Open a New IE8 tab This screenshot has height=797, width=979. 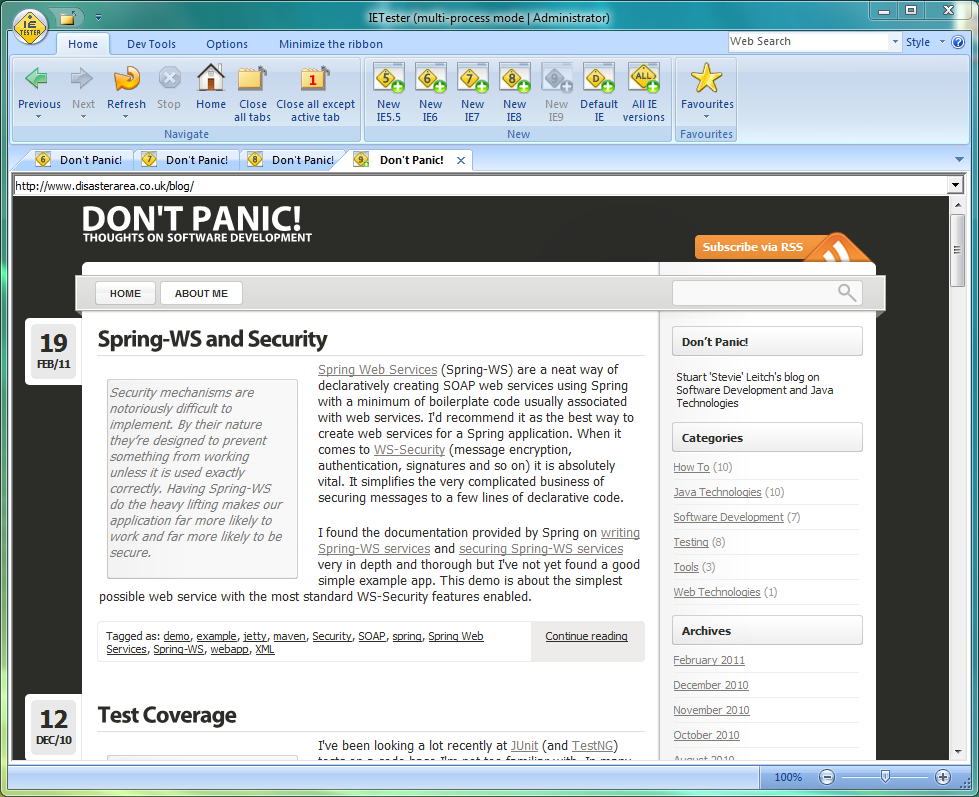tap(514, 79)
